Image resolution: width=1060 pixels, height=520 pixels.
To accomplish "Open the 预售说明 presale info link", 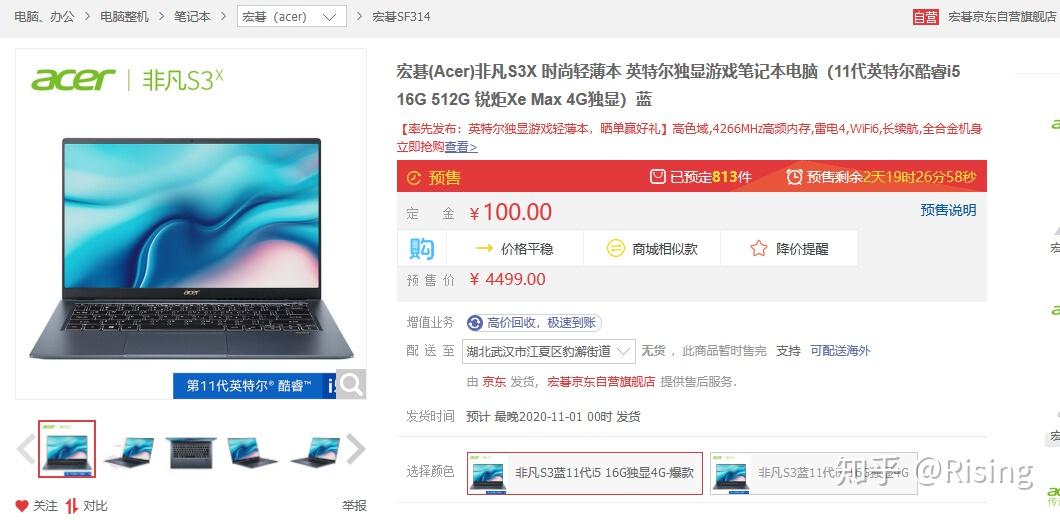I will coord(948,210).
